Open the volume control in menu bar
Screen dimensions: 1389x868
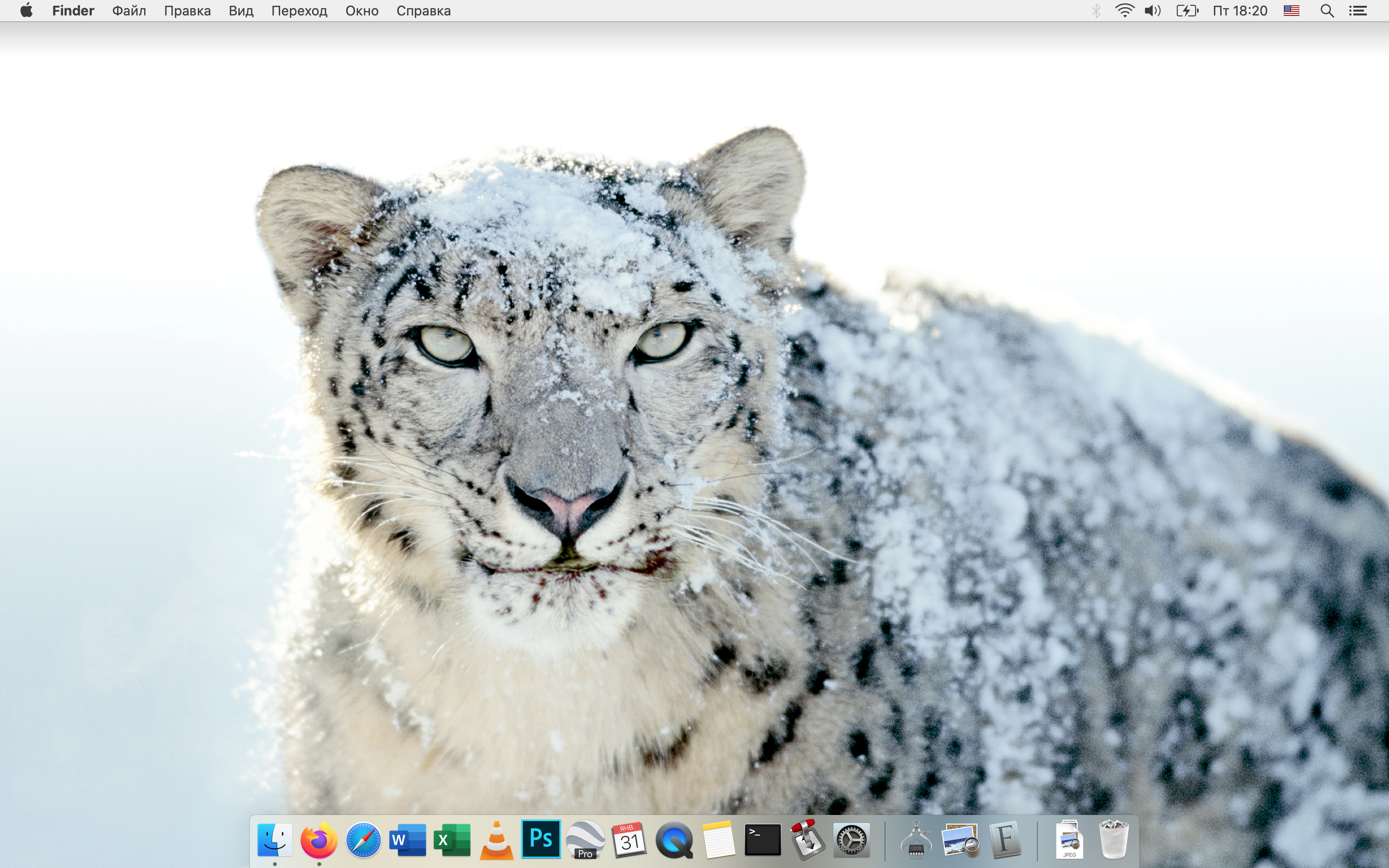[1153, 10]
